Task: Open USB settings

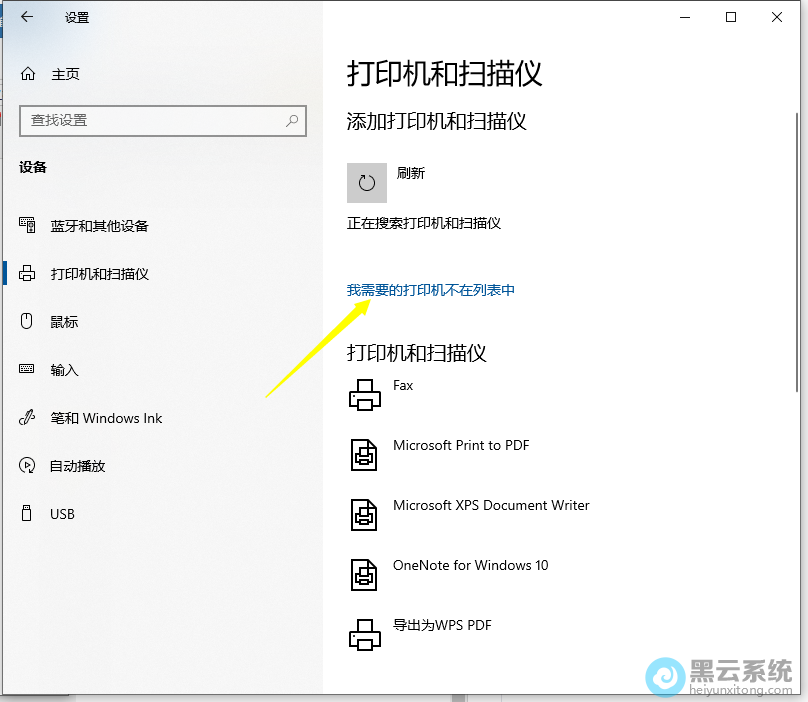Action: [x=62, y=514]
